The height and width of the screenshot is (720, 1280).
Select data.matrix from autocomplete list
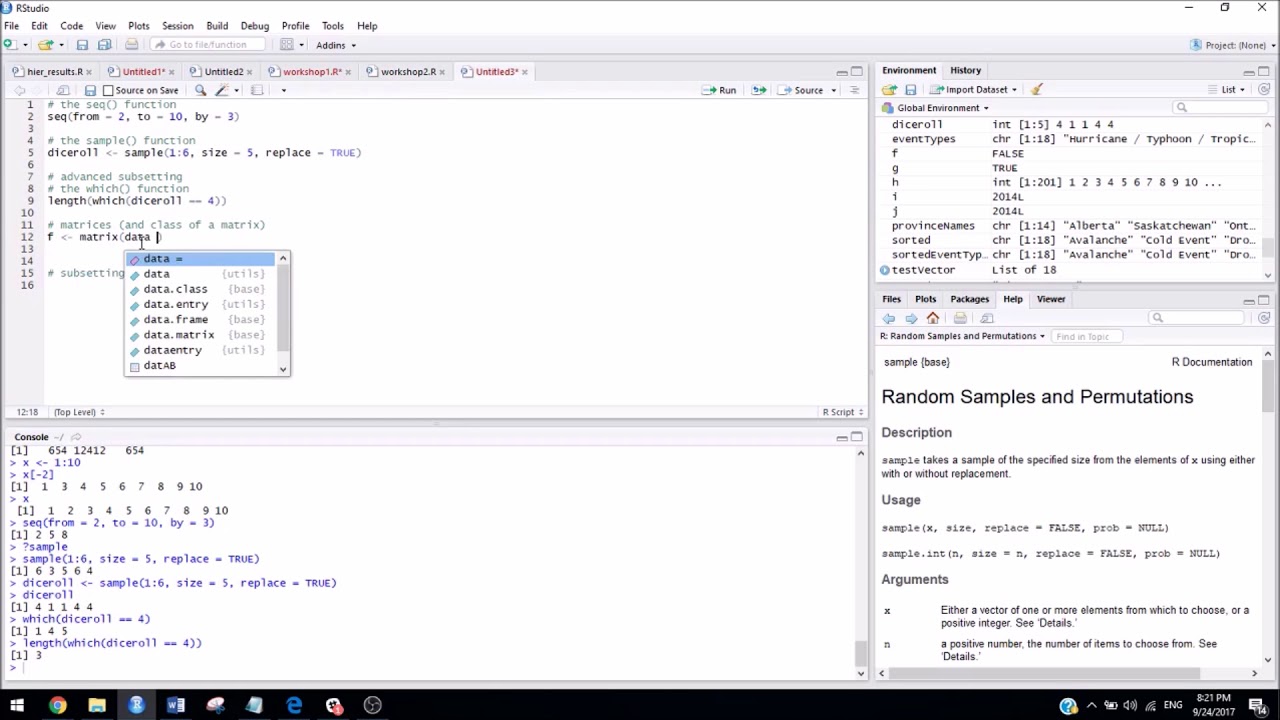tap(200, 335)
